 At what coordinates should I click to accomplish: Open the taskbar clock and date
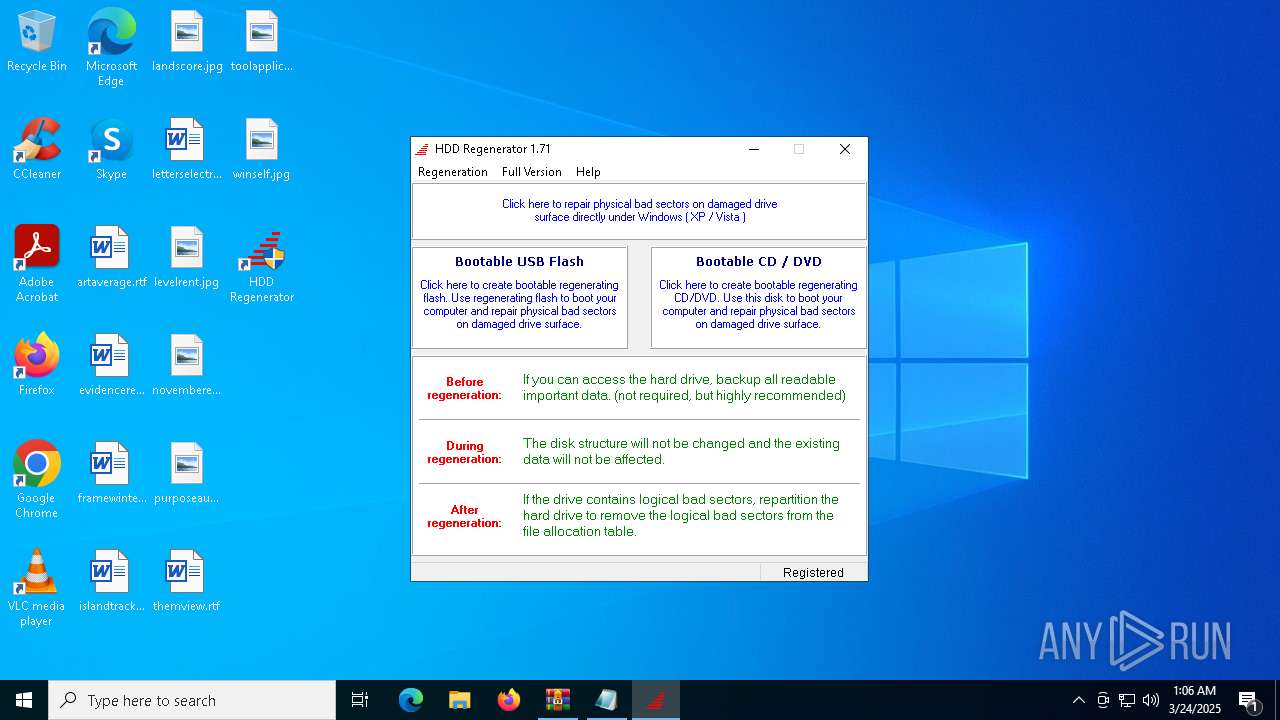(1195, 700)
